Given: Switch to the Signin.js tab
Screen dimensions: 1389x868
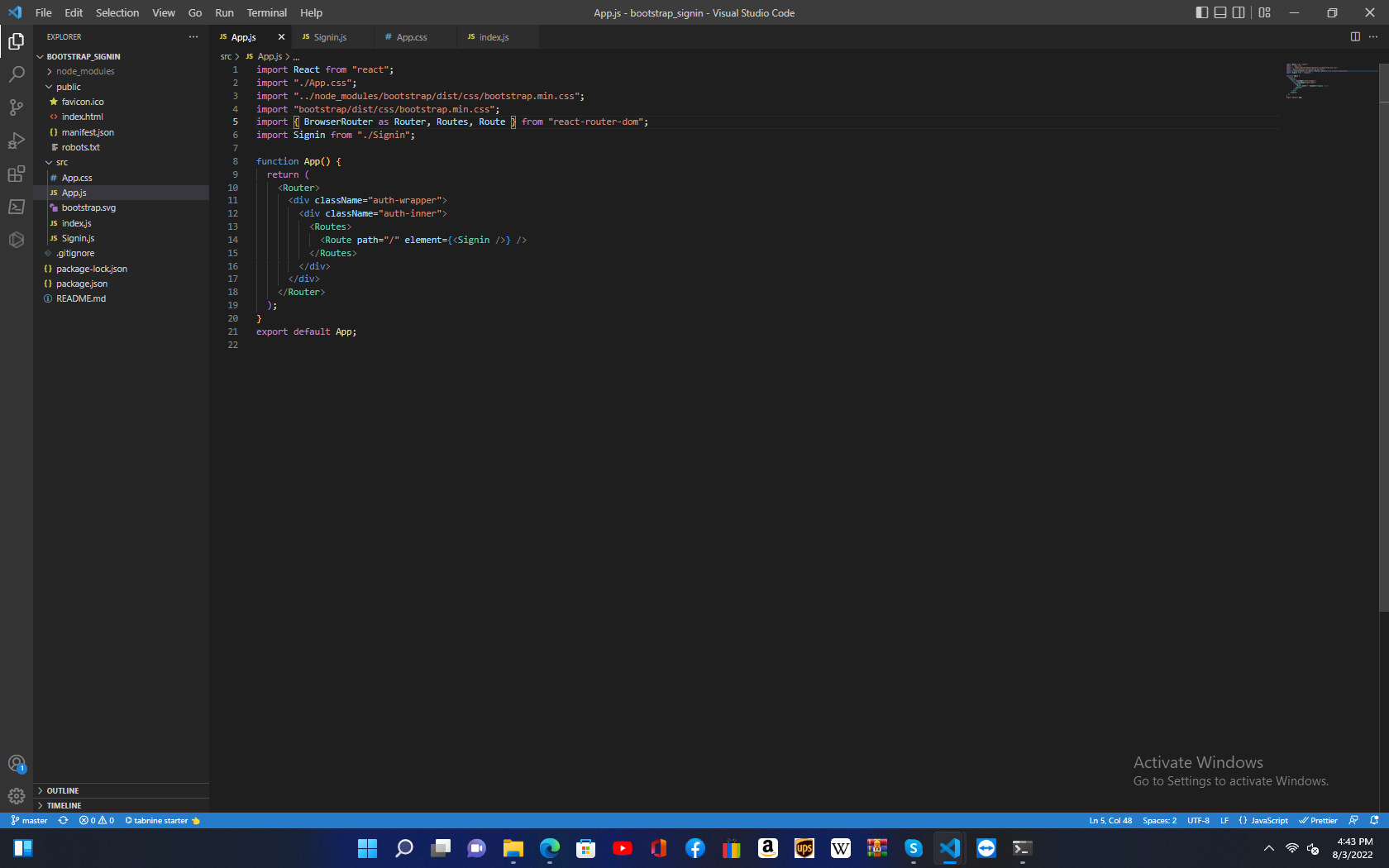Looking at the screenshot, I should pos(329,36).
